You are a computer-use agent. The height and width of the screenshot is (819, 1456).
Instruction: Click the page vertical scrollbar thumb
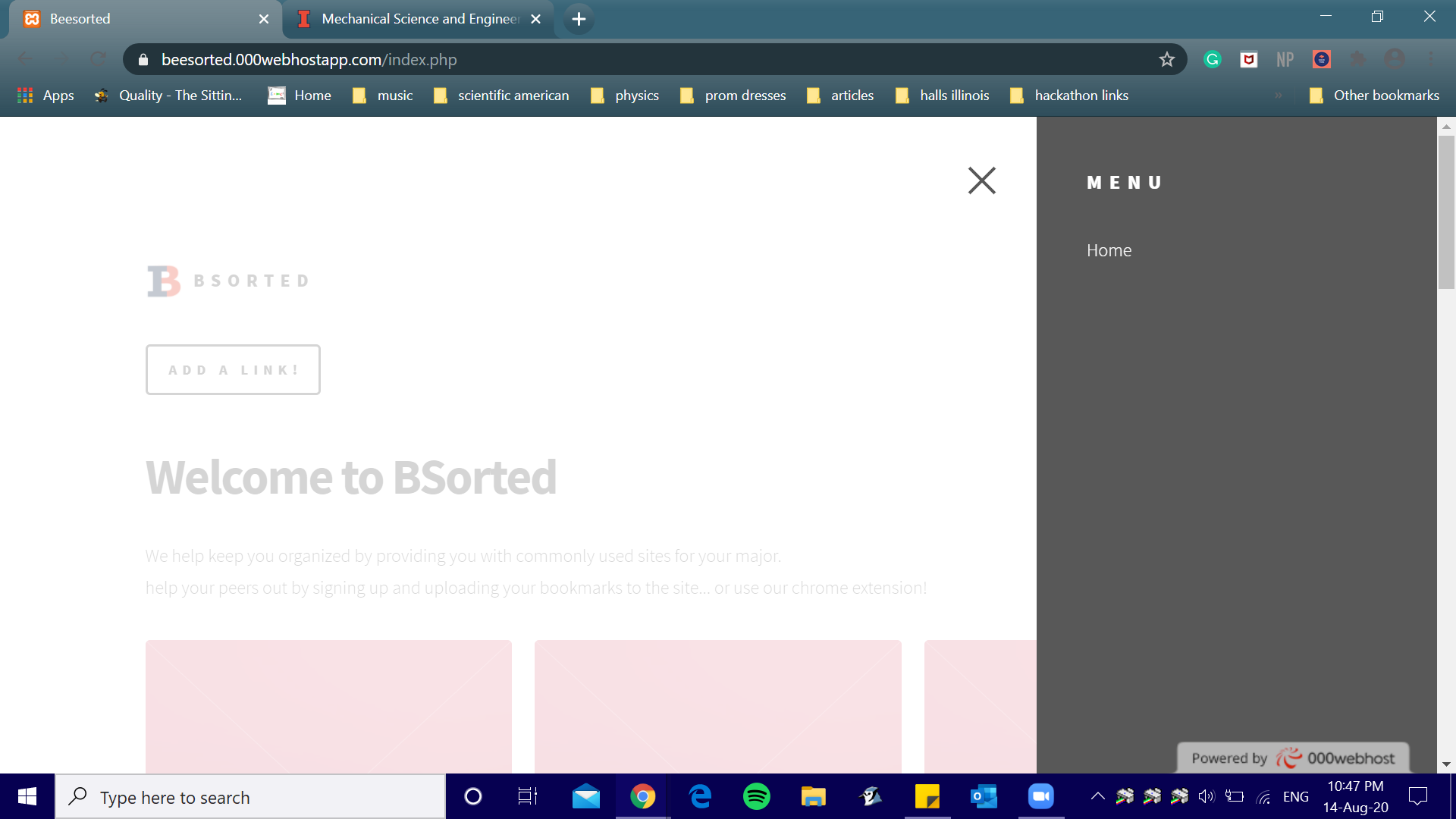1446,212
